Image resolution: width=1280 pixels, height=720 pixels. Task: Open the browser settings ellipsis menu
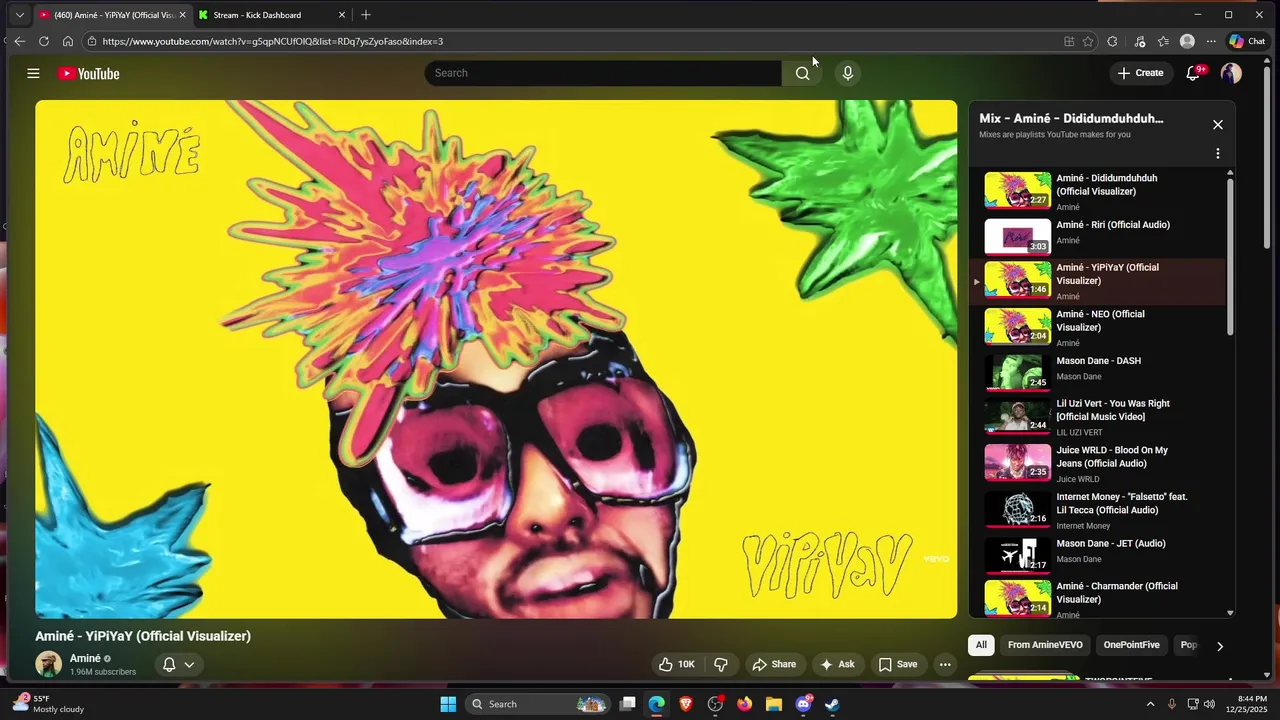pyautogui.click(x=1211, y=41)
